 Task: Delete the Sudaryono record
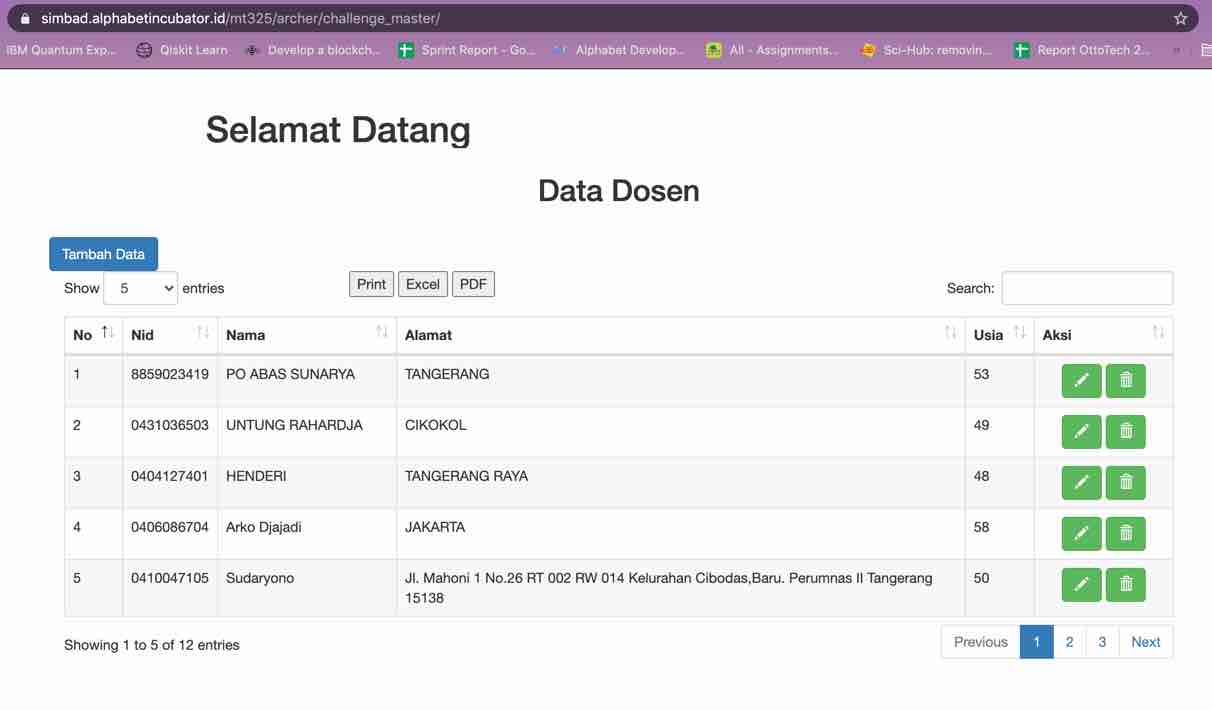pyautogui.click(x=1126, y=585)
